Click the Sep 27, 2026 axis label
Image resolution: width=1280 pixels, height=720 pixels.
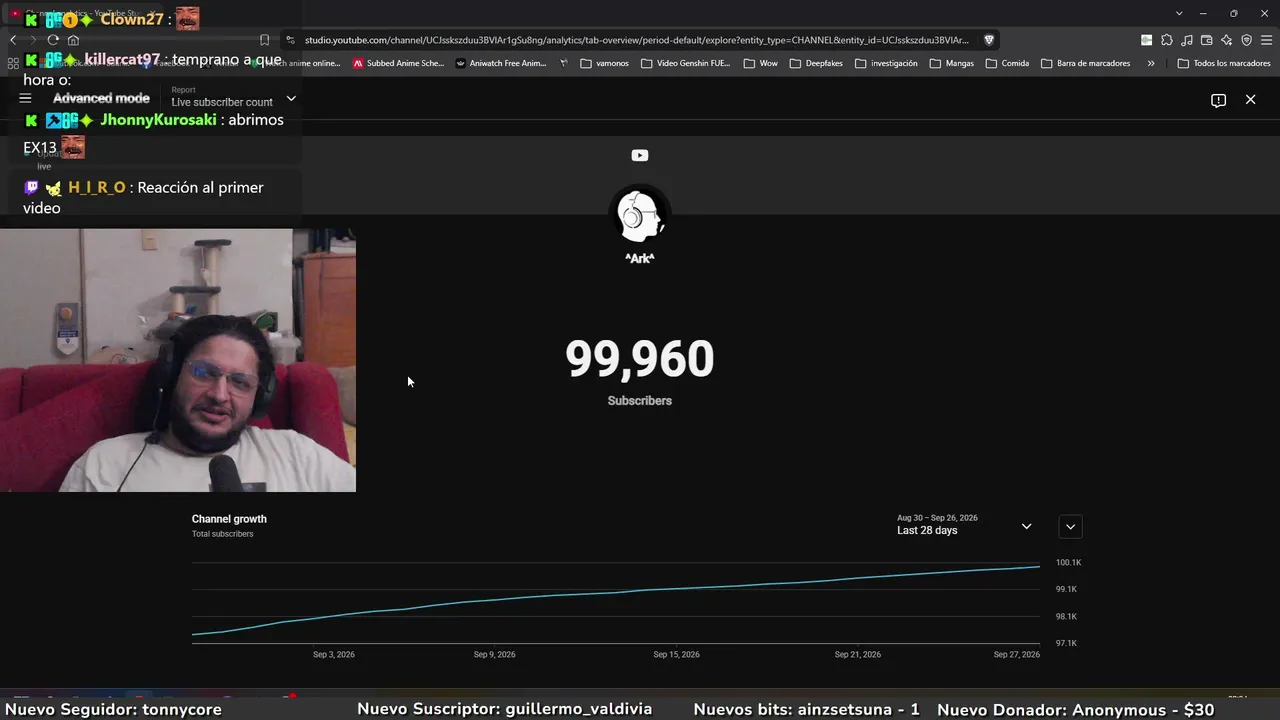click(1017, 655)
